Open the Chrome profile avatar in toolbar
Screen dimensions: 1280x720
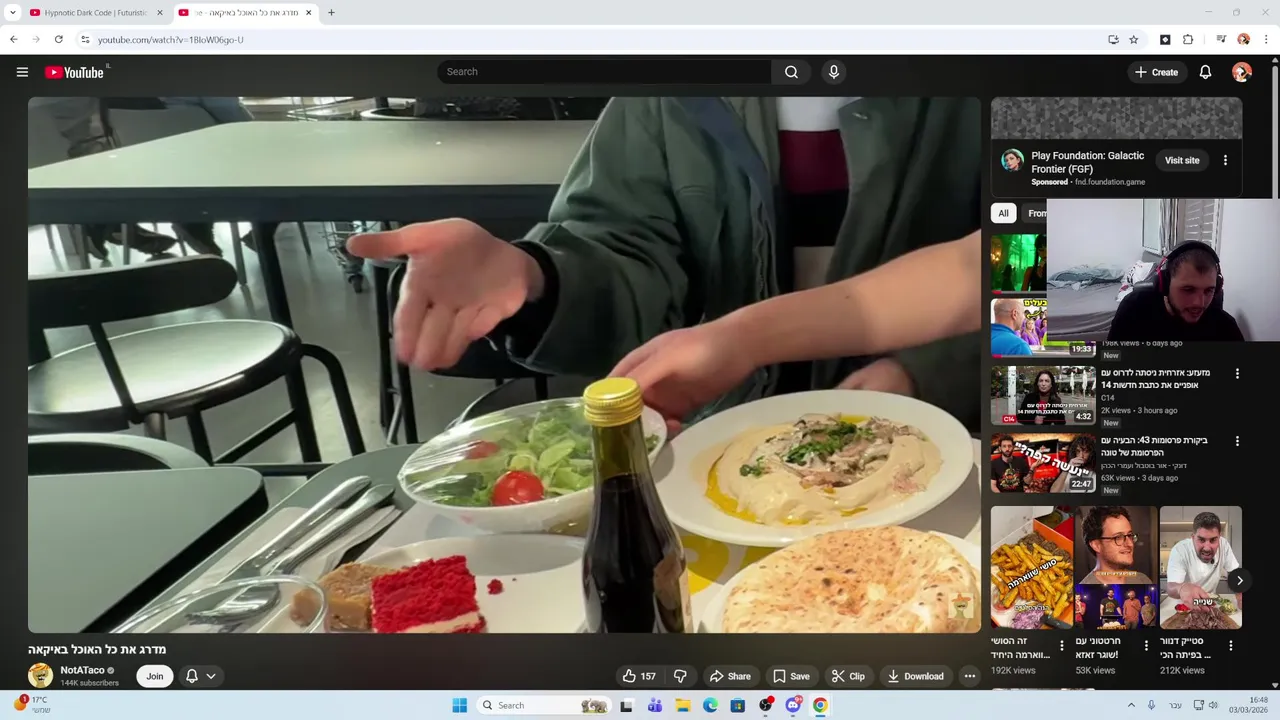tap(1243, 40)
